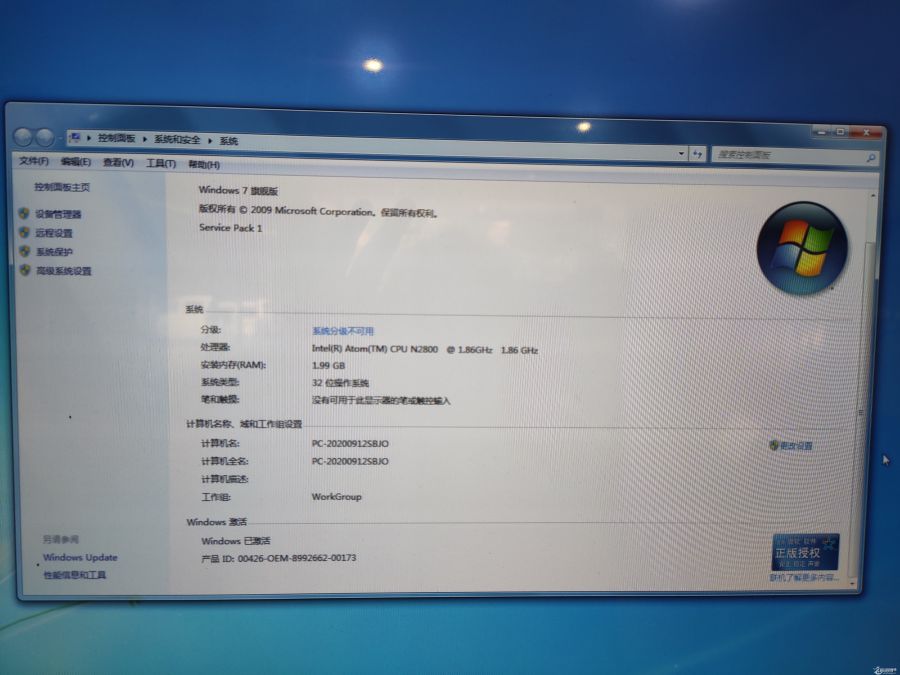Click the "没有可用于此显示器的笔或触控输入" text
Image resolution: width=900 pixels, height=675 pixels.
click(x=381, y=401)
